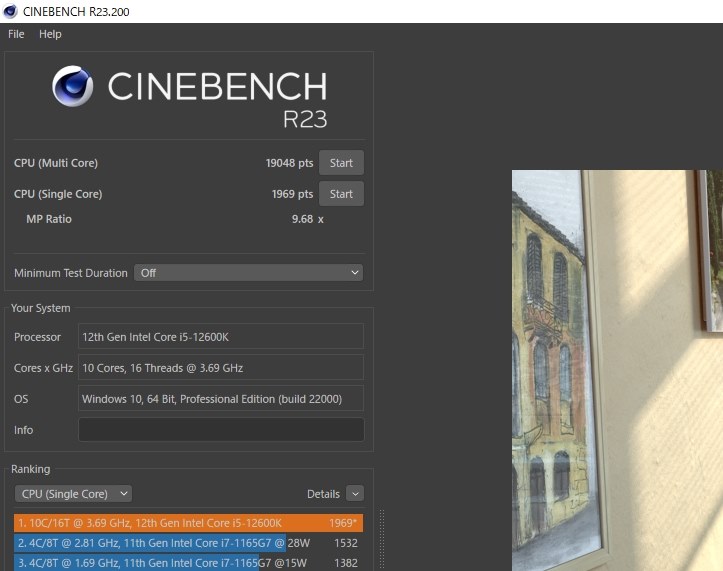Click the Processor field showing i5-12600K

point(220,337)
